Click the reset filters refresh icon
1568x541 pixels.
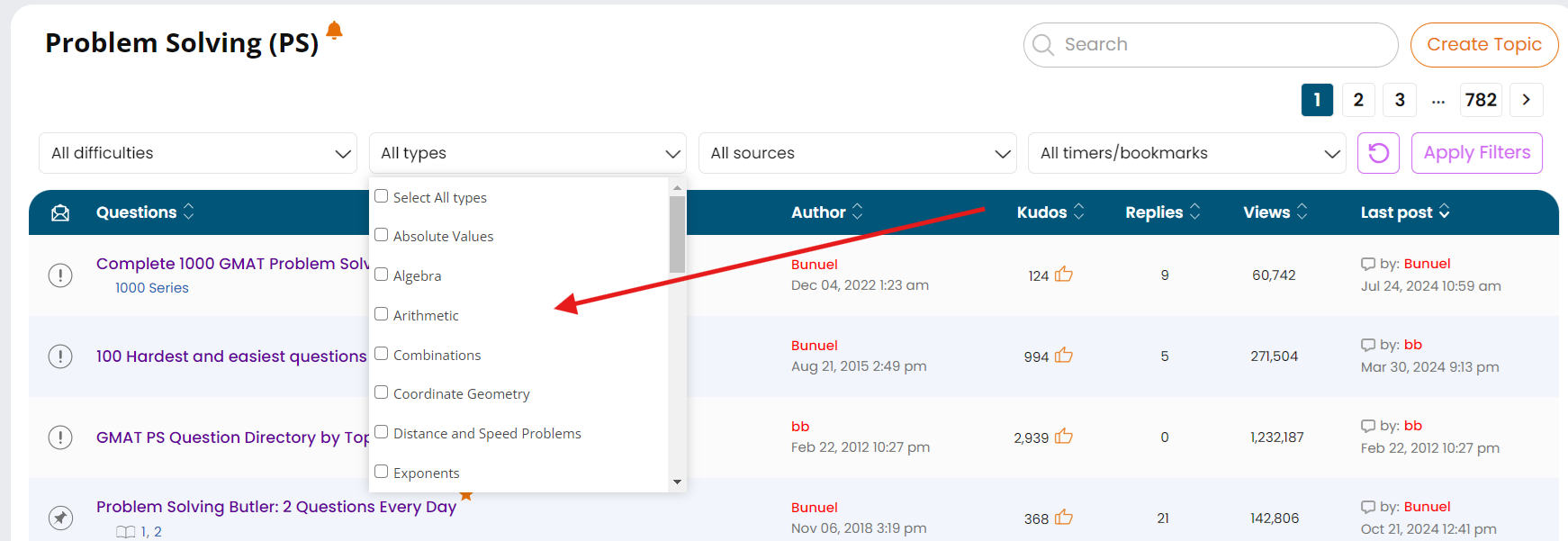tap(1378, 153)
